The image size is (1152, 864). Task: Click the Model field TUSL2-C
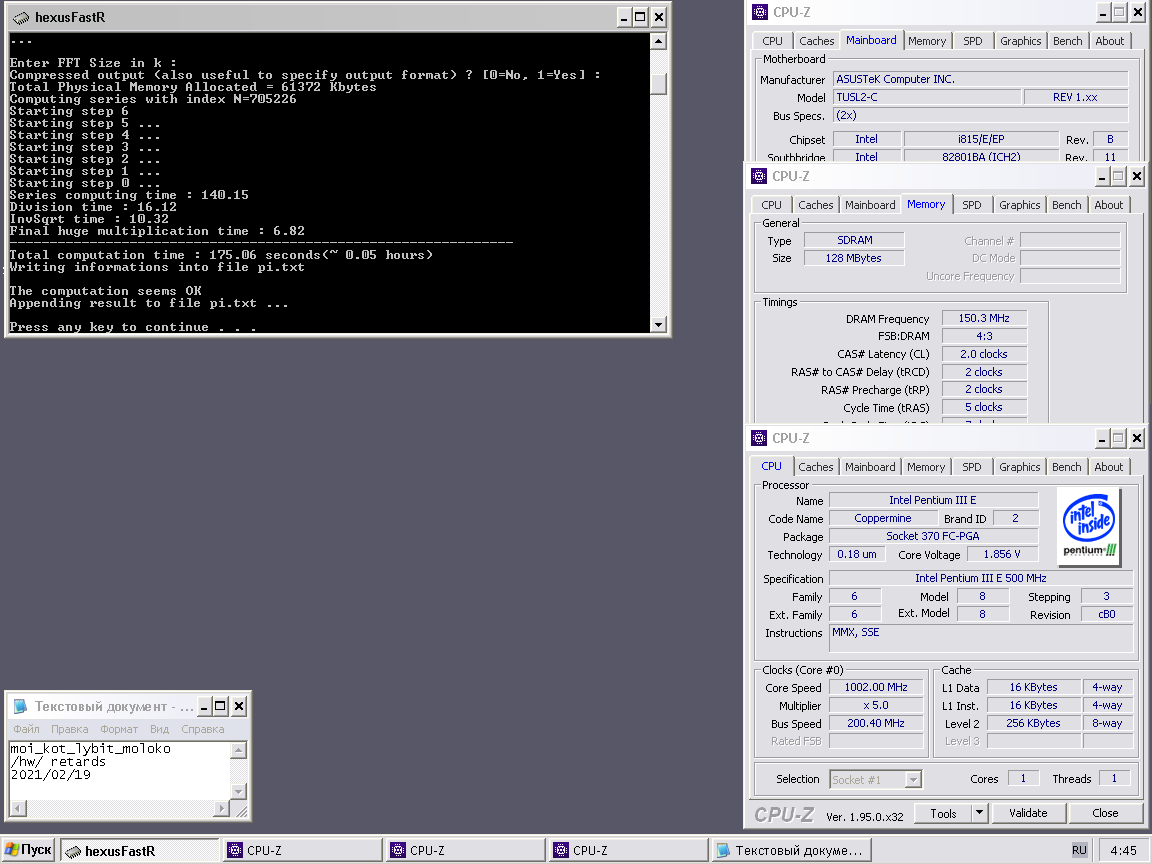click(926, 97)
